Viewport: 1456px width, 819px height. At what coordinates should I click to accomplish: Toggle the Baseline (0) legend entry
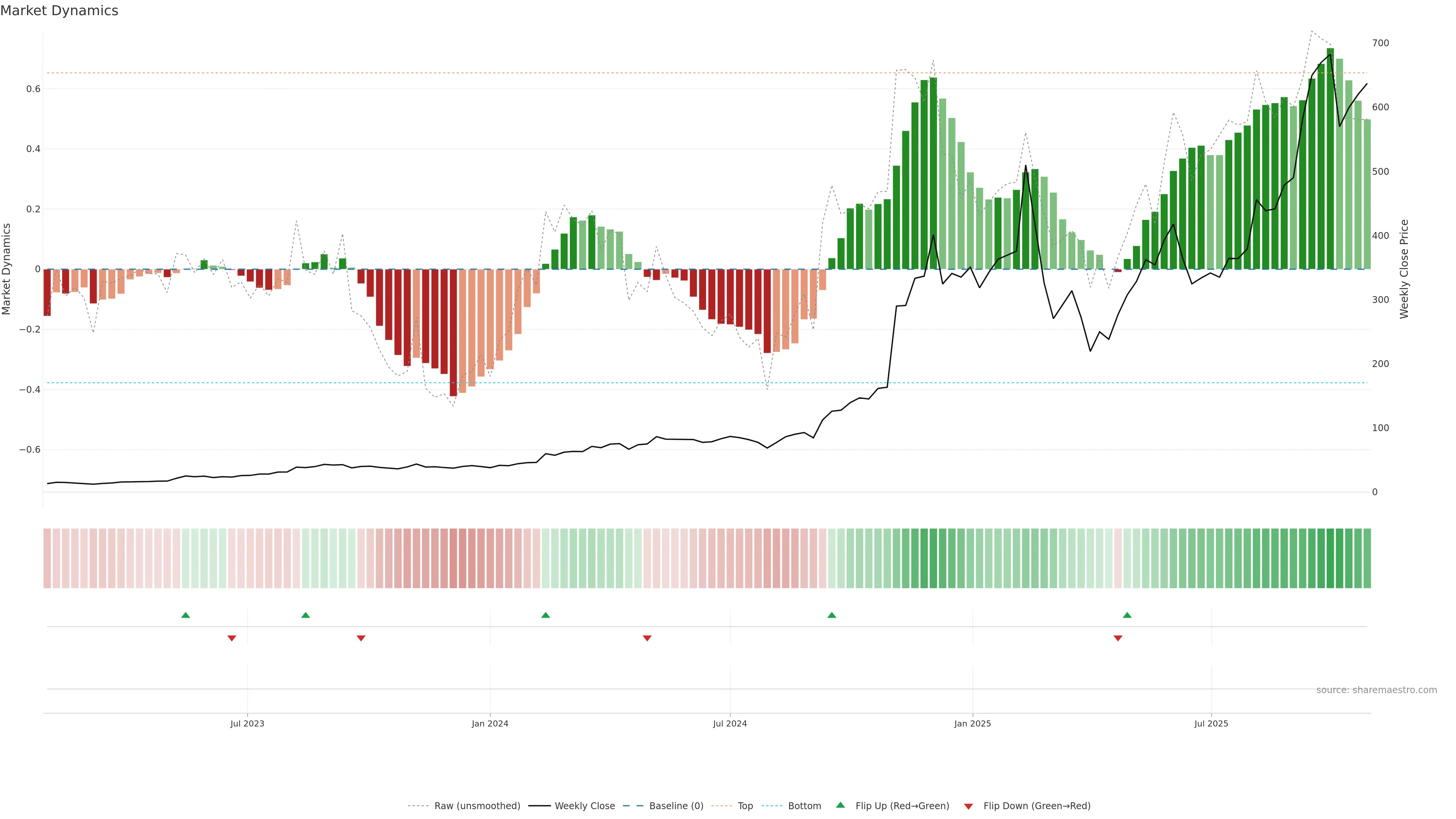pyautogui.click(x=676, y=806)
